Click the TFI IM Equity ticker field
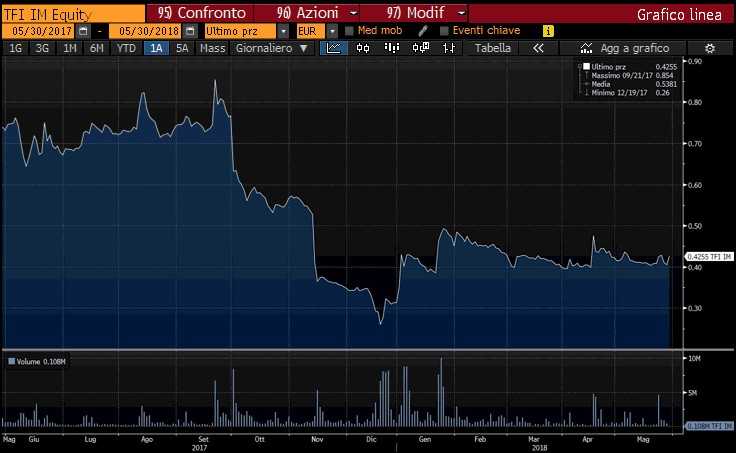Image resolution: width=736 pixels, height=453 pixels. (x=73, y=14)
